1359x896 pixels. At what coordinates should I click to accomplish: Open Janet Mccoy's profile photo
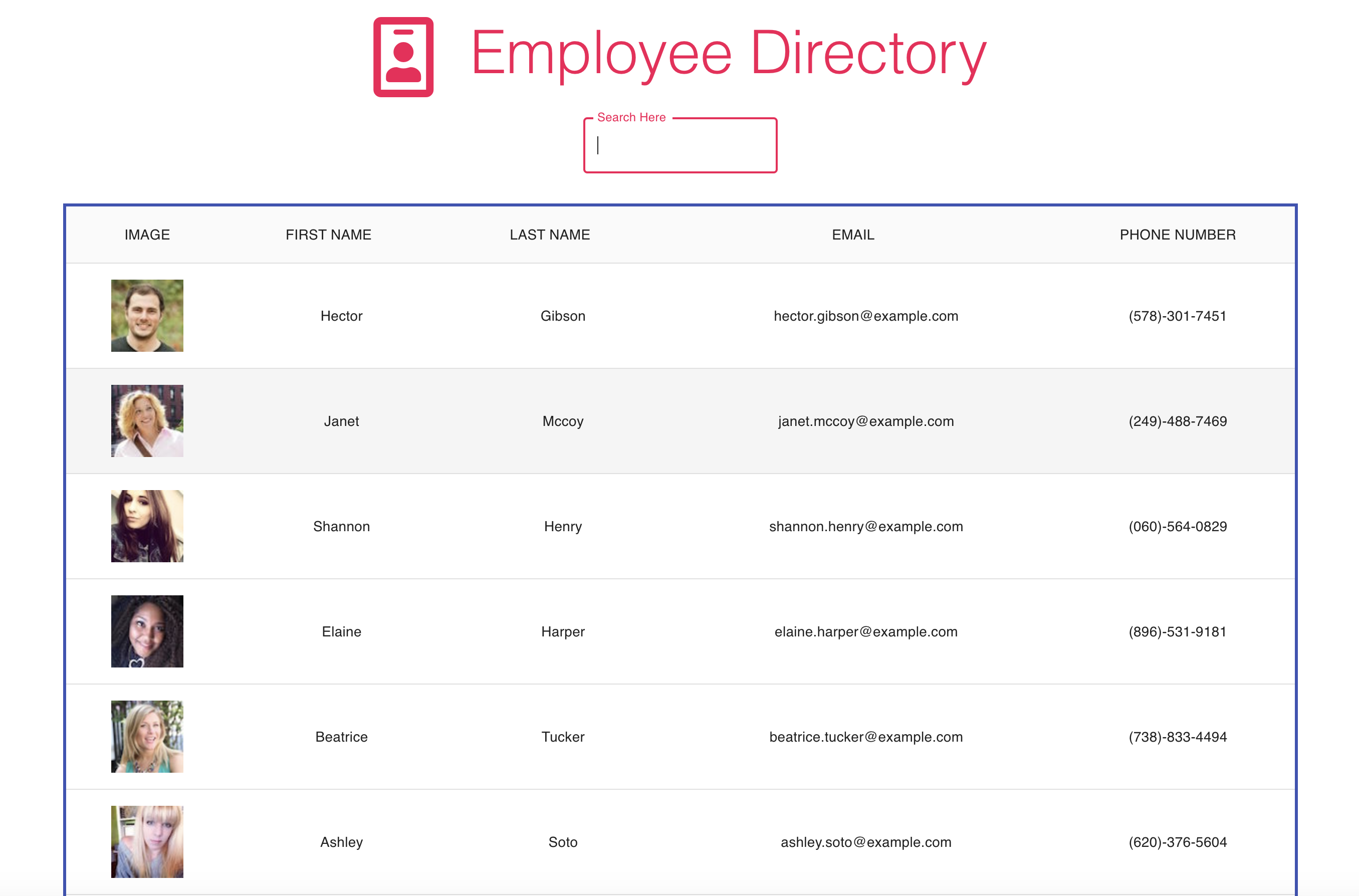pyautogui.click(x=146, y=420)
